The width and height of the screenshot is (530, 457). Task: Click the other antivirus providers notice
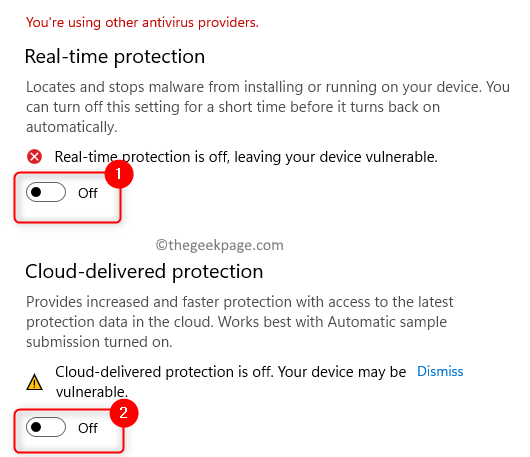pyautogui.click(x=142, y=23)
